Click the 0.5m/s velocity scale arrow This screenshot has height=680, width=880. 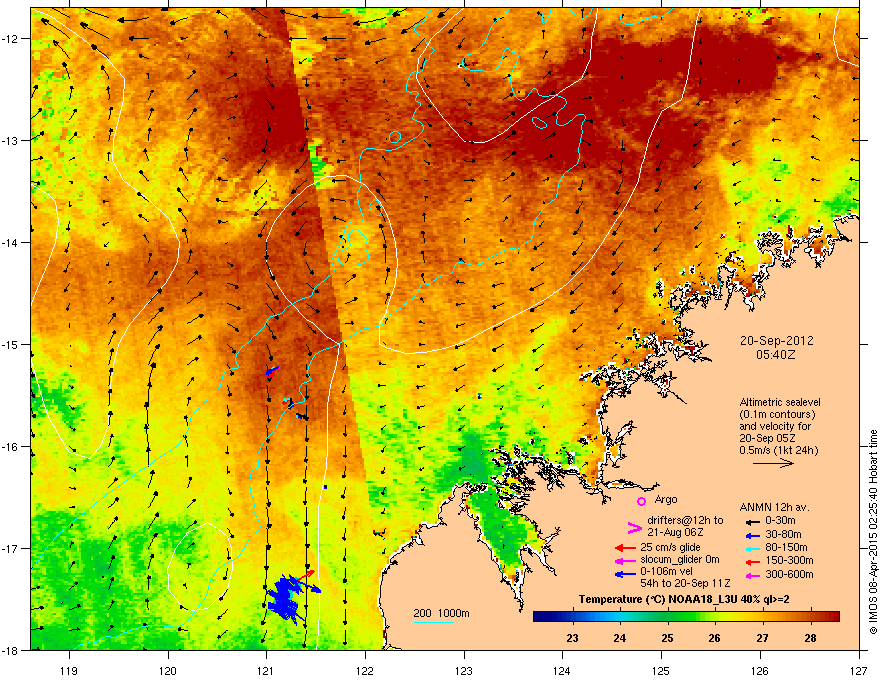773,463
